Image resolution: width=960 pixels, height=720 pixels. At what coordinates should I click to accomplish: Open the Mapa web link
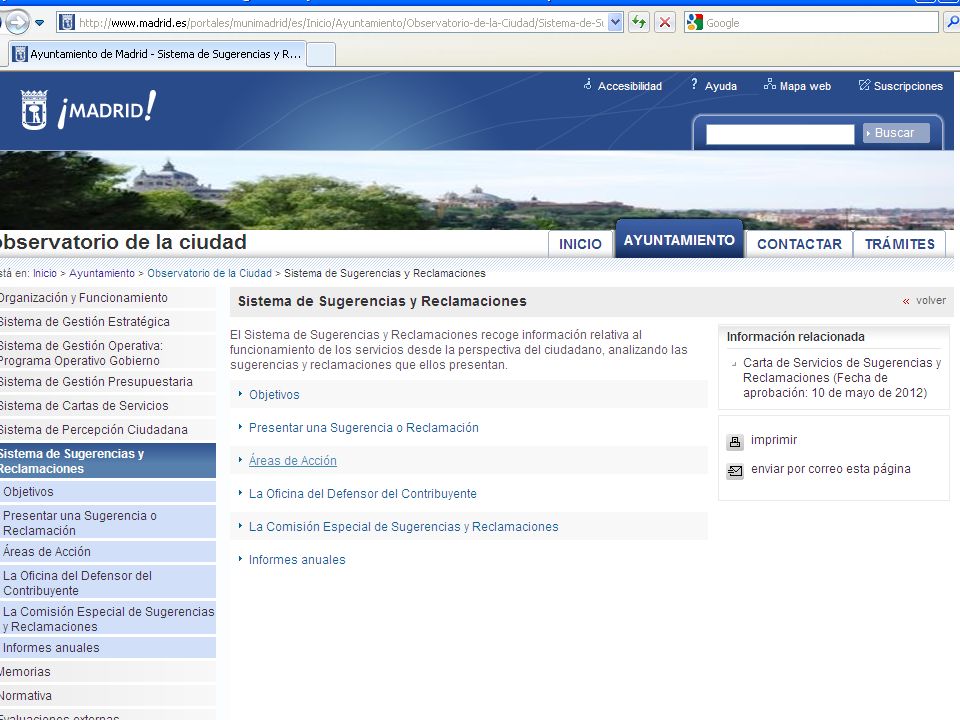tap(805, 86)
